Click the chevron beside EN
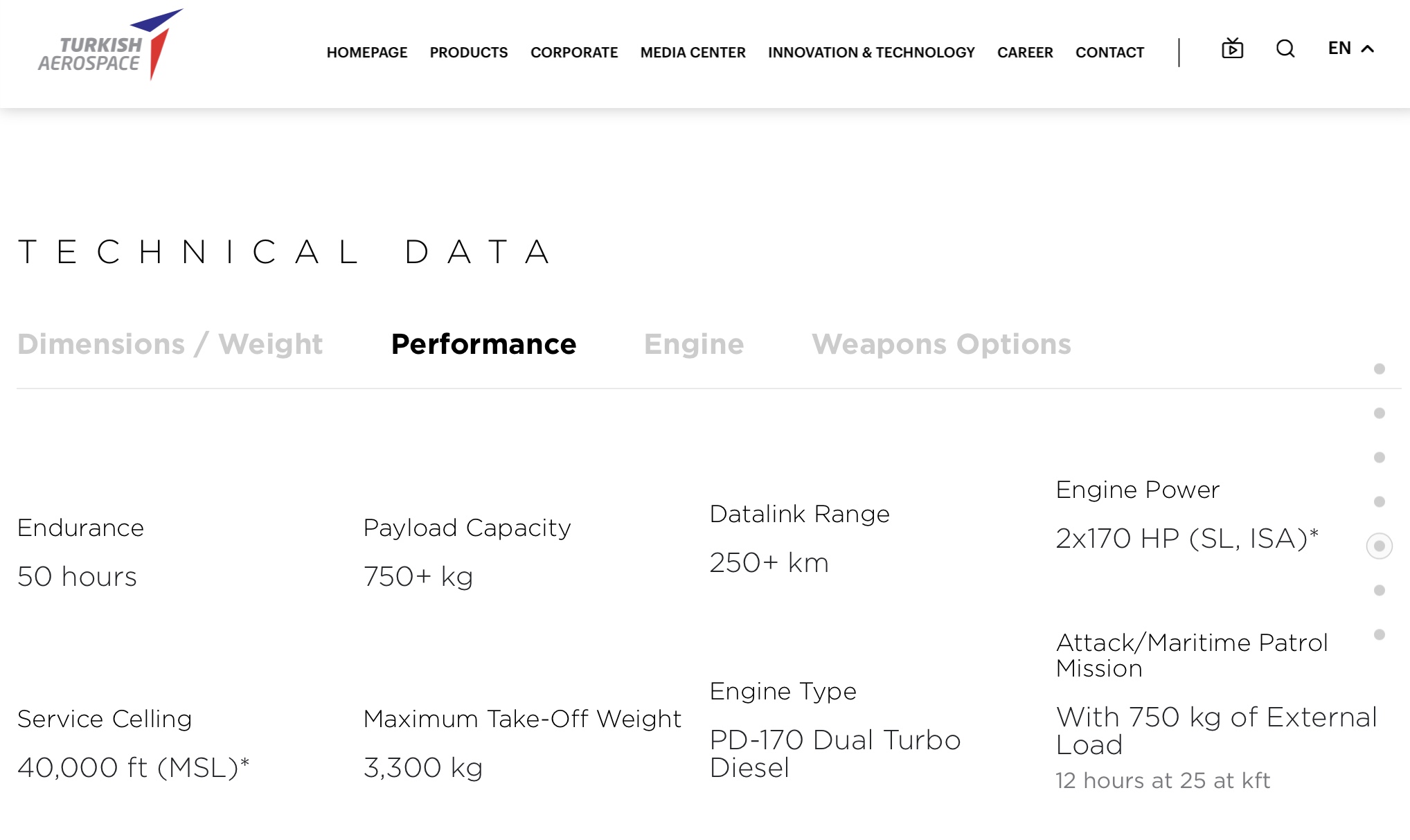Image resolution: width=1410 pixels, height=840 pixels. pyautogui.click(x=1368, y=48)
